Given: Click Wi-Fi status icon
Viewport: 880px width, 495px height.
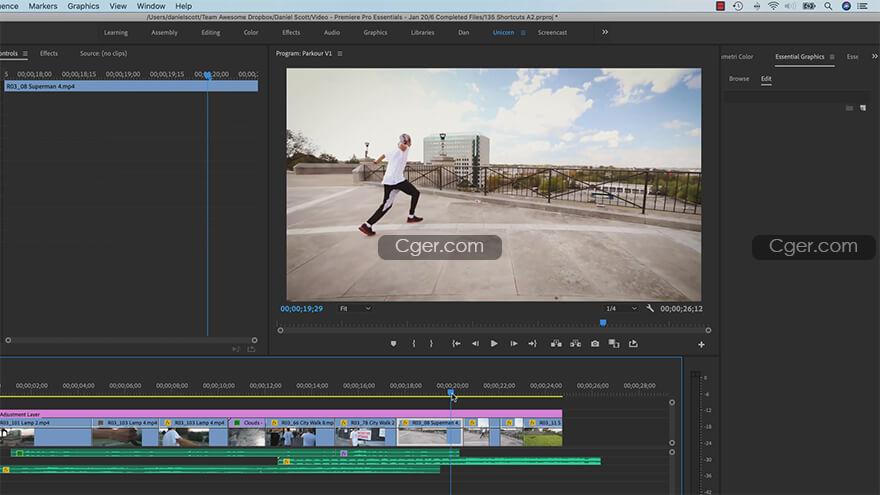Looking at the screenshot, I should (773, 6).
